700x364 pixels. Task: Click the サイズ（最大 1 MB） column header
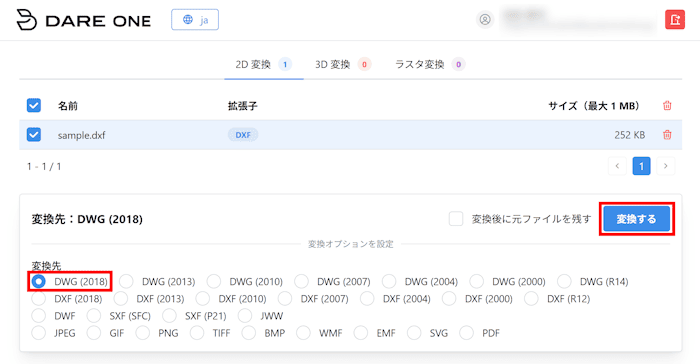point(594,106)
